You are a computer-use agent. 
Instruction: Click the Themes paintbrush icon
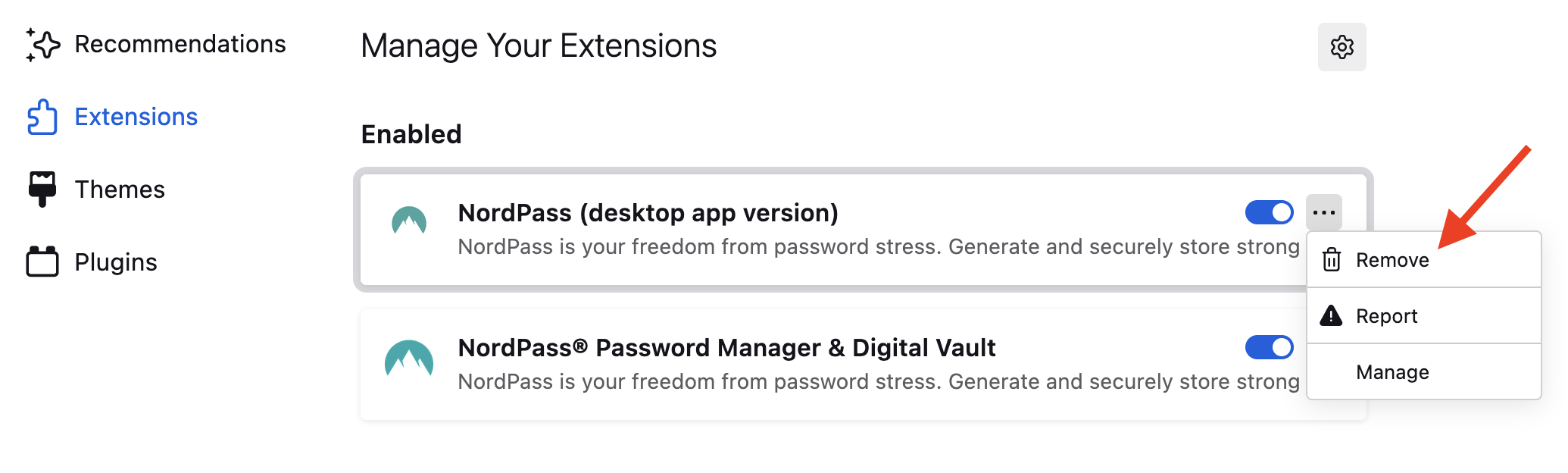(x=42, y=189)
